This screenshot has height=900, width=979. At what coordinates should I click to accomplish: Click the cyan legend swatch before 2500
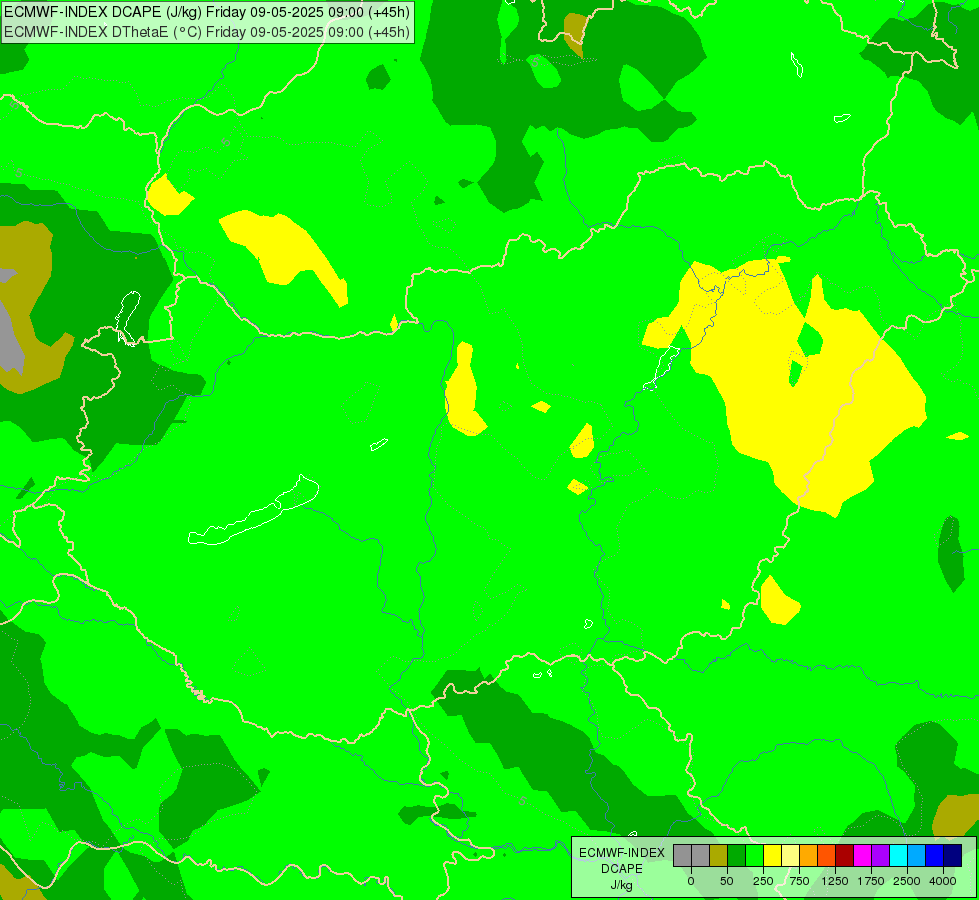898,855
